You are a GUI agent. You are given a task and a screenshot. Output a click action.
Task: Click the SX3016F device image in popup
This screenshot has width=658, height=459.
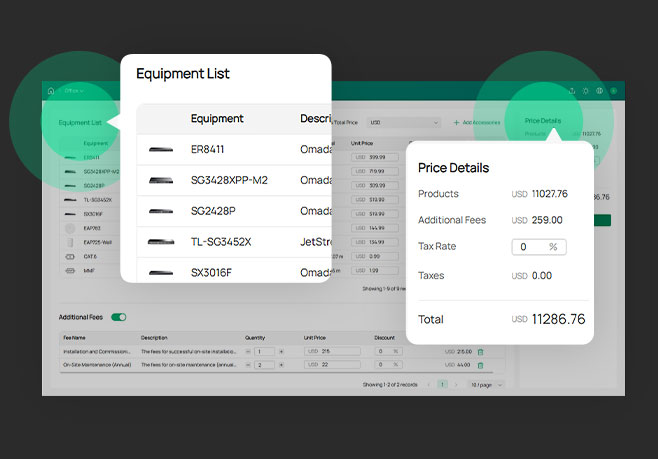[x=161, y=273]
